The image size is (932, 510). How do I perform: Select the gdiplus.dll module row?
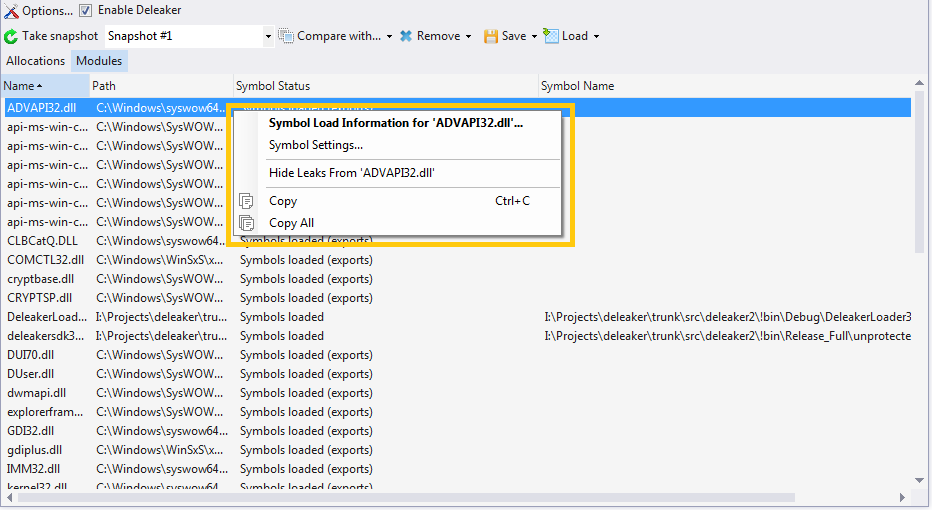coord(456,450)
